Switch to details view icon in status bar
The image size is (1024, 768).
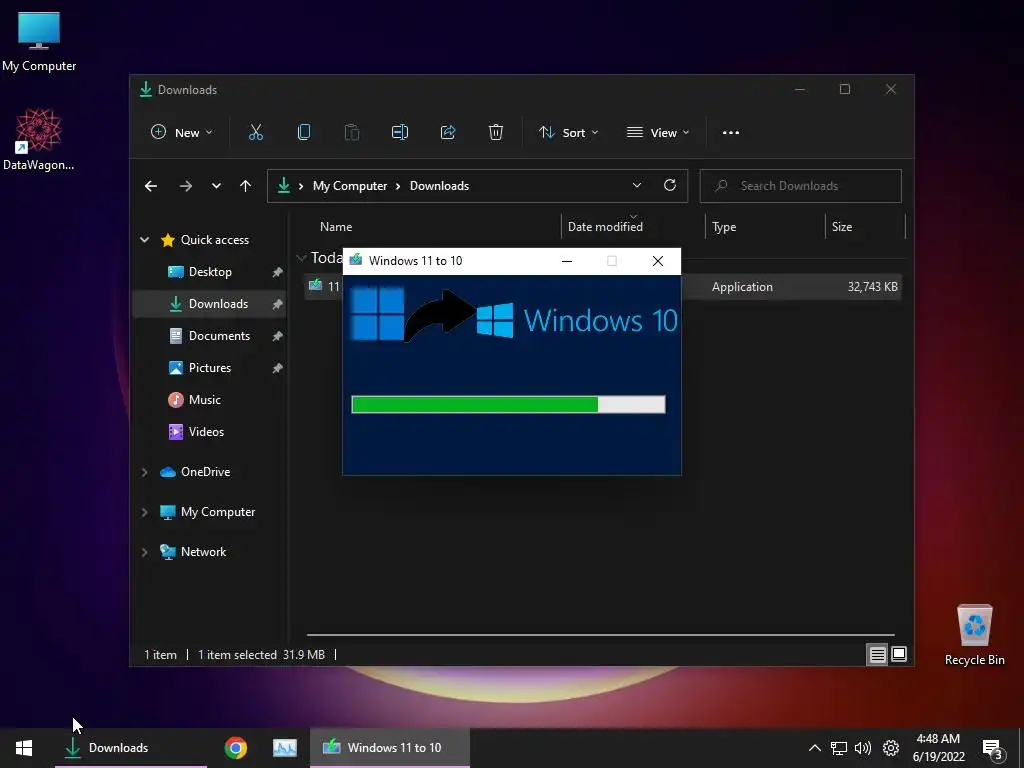point(878,654)
